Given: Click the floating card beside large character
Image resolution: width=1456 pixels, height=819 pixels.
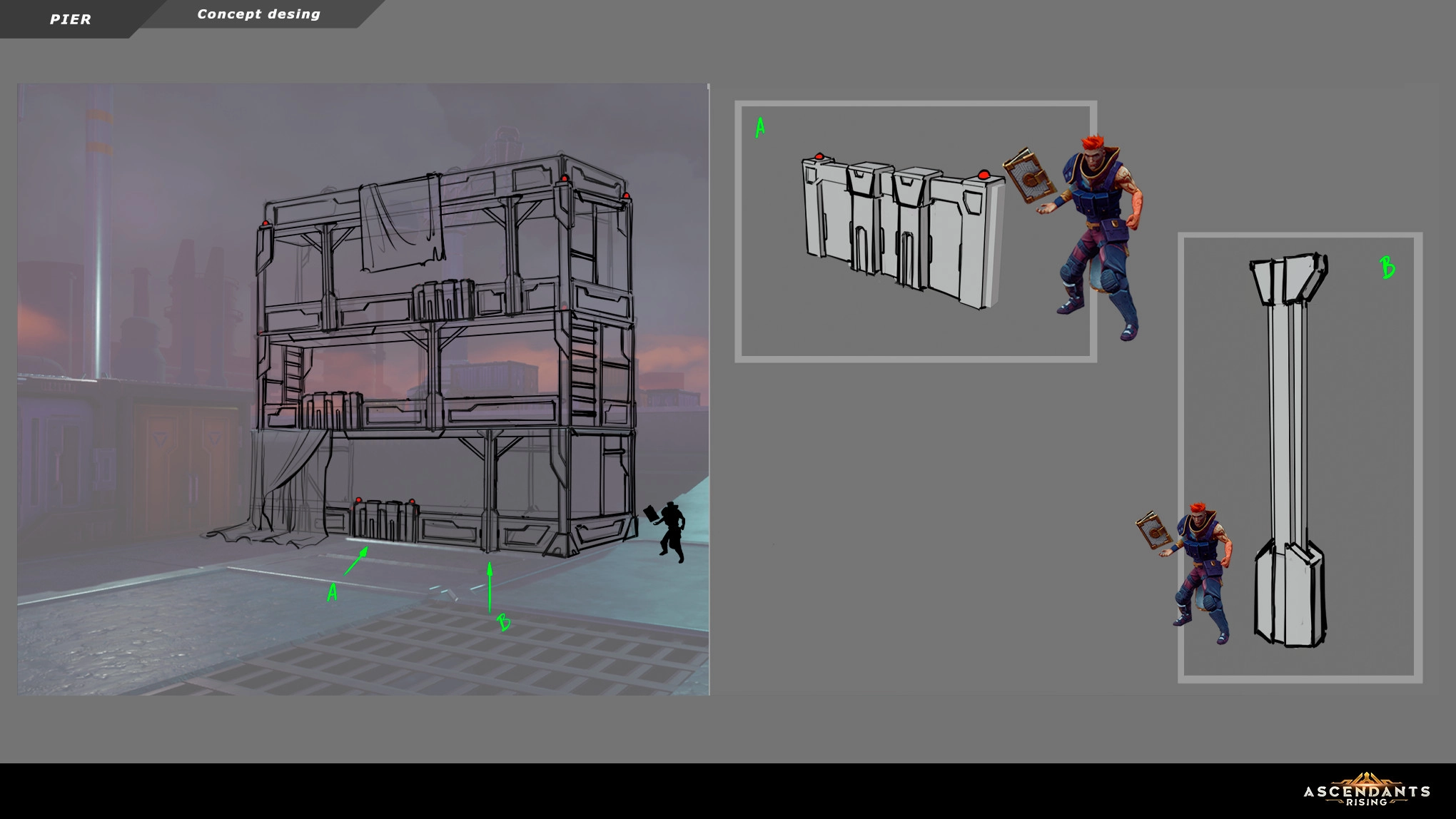Looking at the screenshot, I should (1029, 175).
